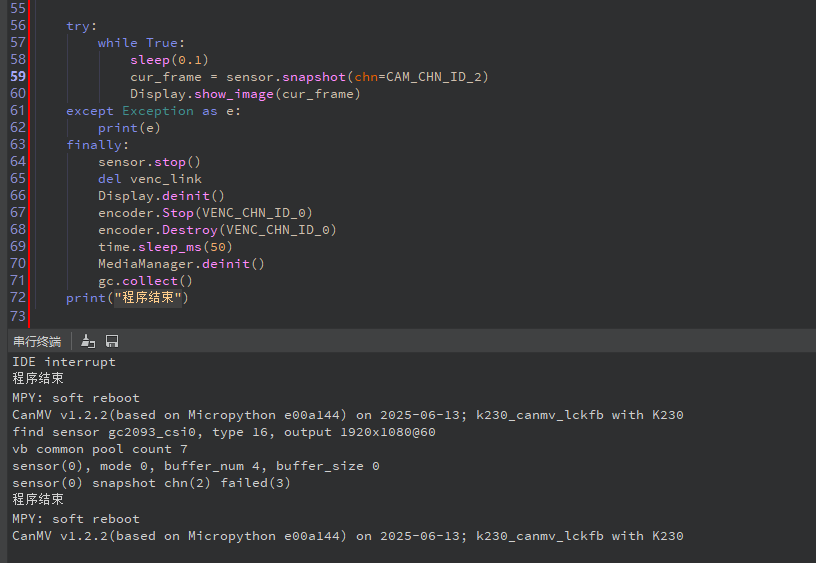Click the Display.show_image(cur_frame) statement
This screenshot has height=563, width=816.
point(244,93)
